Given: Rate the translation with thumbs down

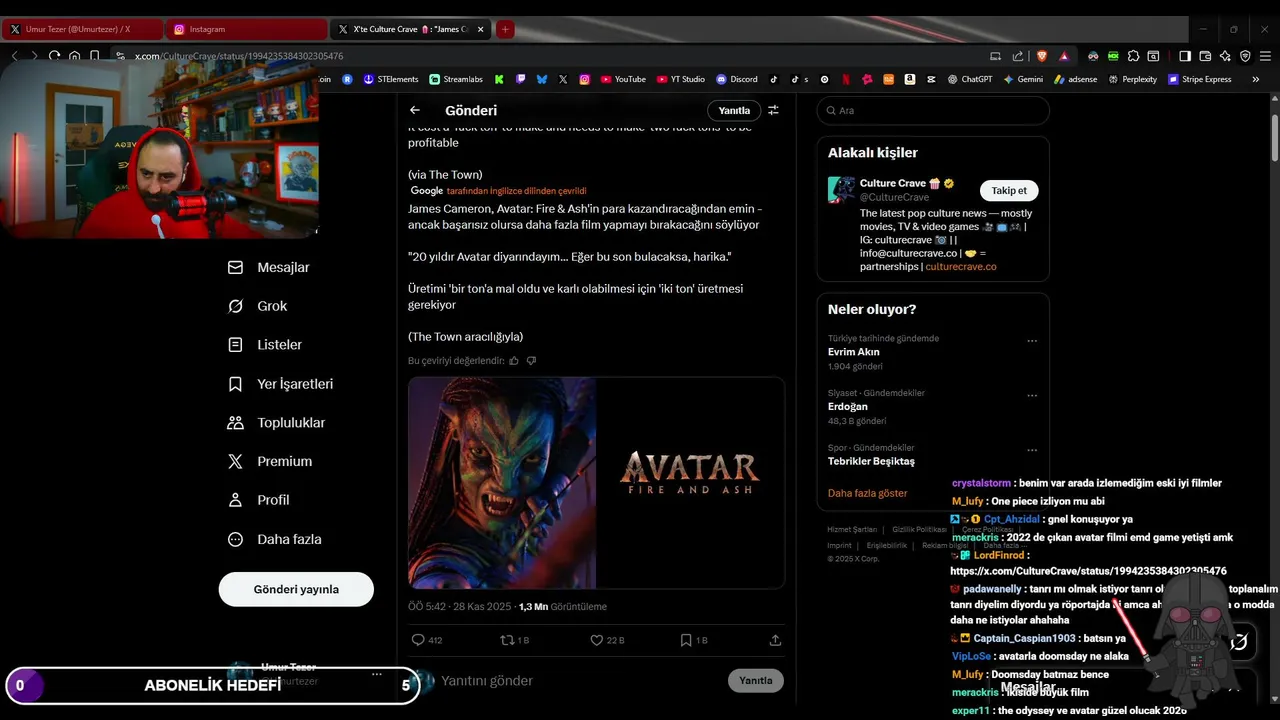Looking at the screenshot, I should [531, 360].
